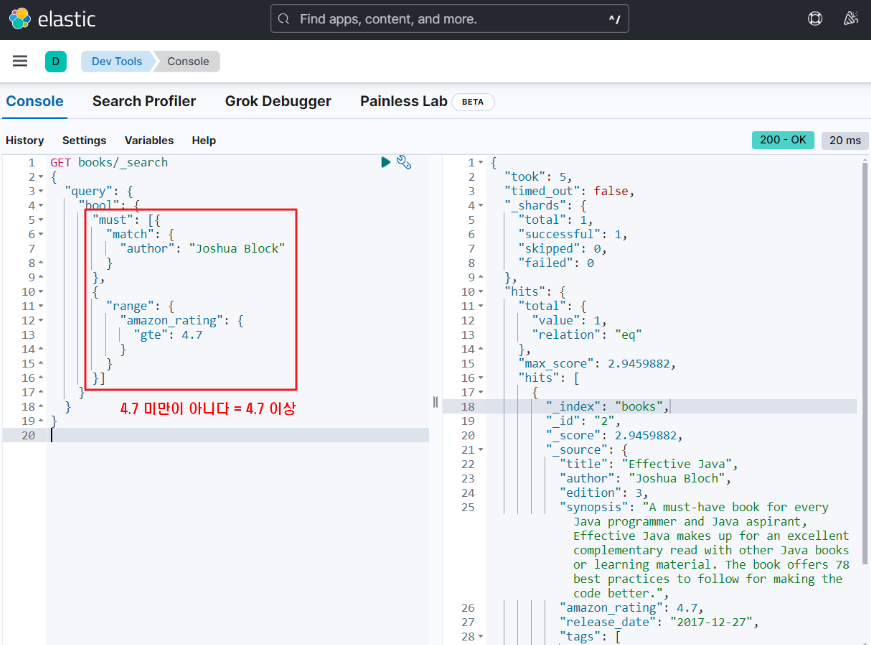Click the "_id": "2" line

coord(583,421)
